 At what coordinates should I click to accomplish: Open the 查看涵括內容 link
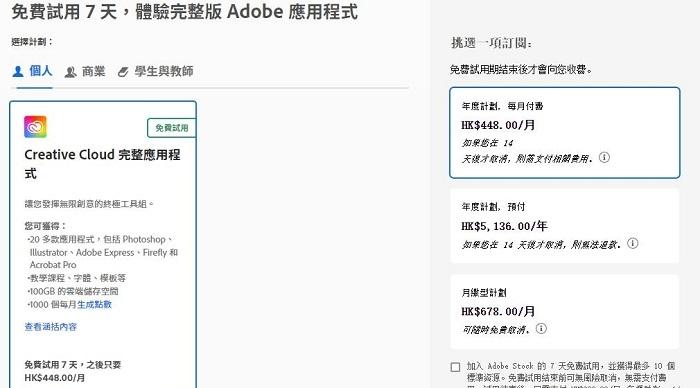tap(50, 327)
